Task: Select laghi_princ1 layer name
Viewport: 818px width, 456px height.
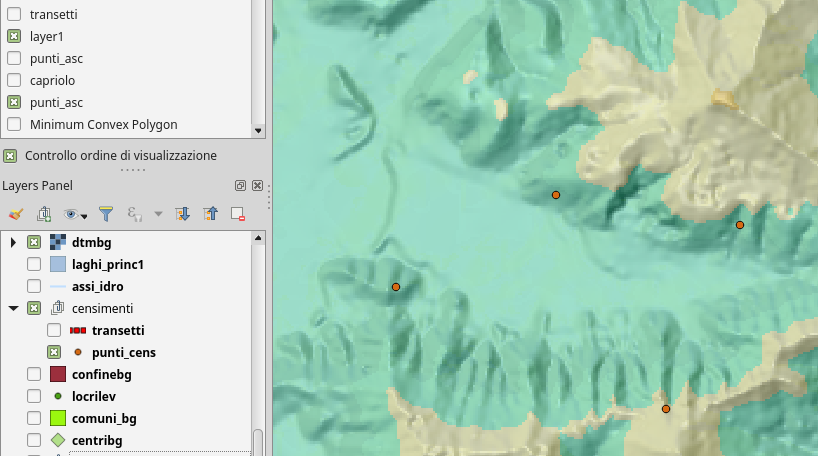Action: tap(107, 265)
